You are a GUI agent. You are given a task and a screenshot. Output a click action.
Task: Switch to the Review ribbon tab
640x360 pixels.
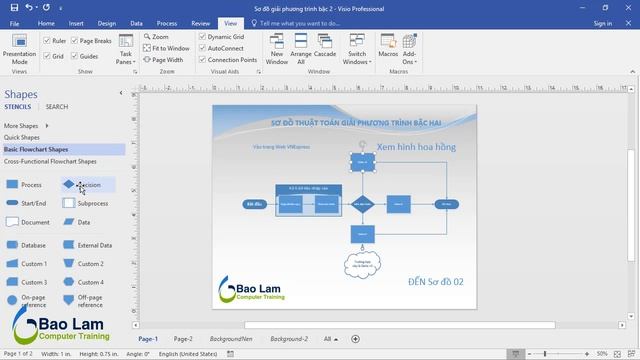pyautogui.click(x=200, y=24)
